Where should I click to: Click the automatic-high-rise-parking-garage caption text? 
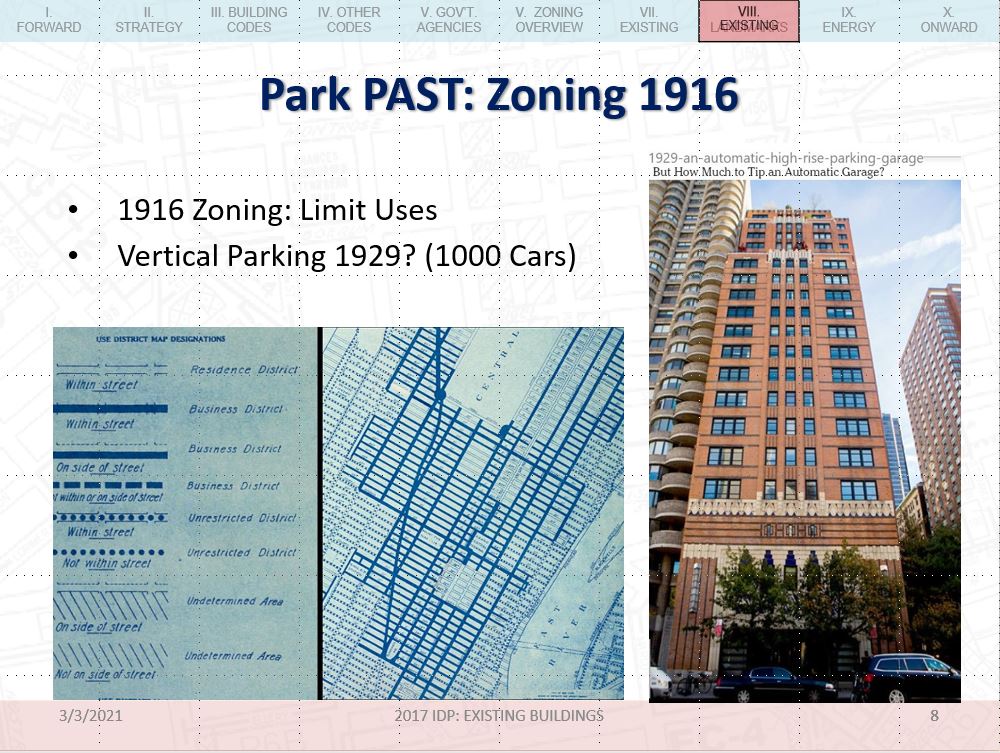point(786,159)
